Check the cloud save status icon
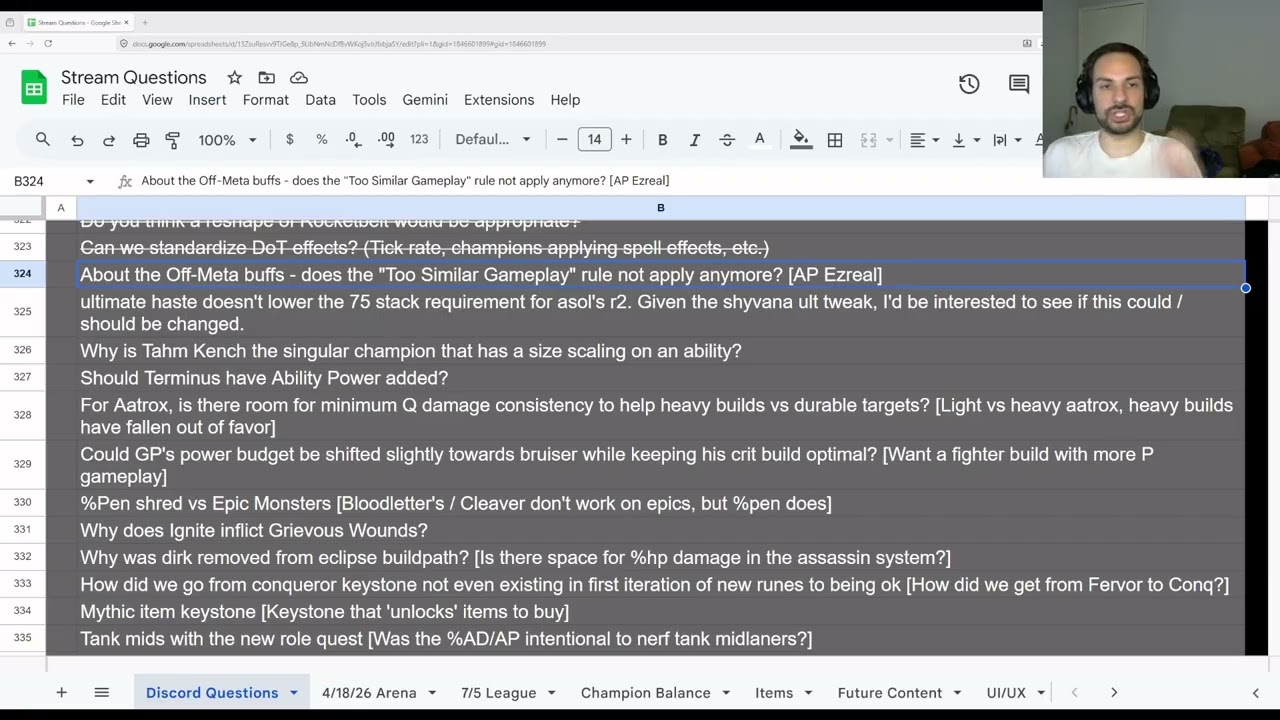The width and height of the screenshot is (1280, 720). pyautogui.click(x=298, y=78)
